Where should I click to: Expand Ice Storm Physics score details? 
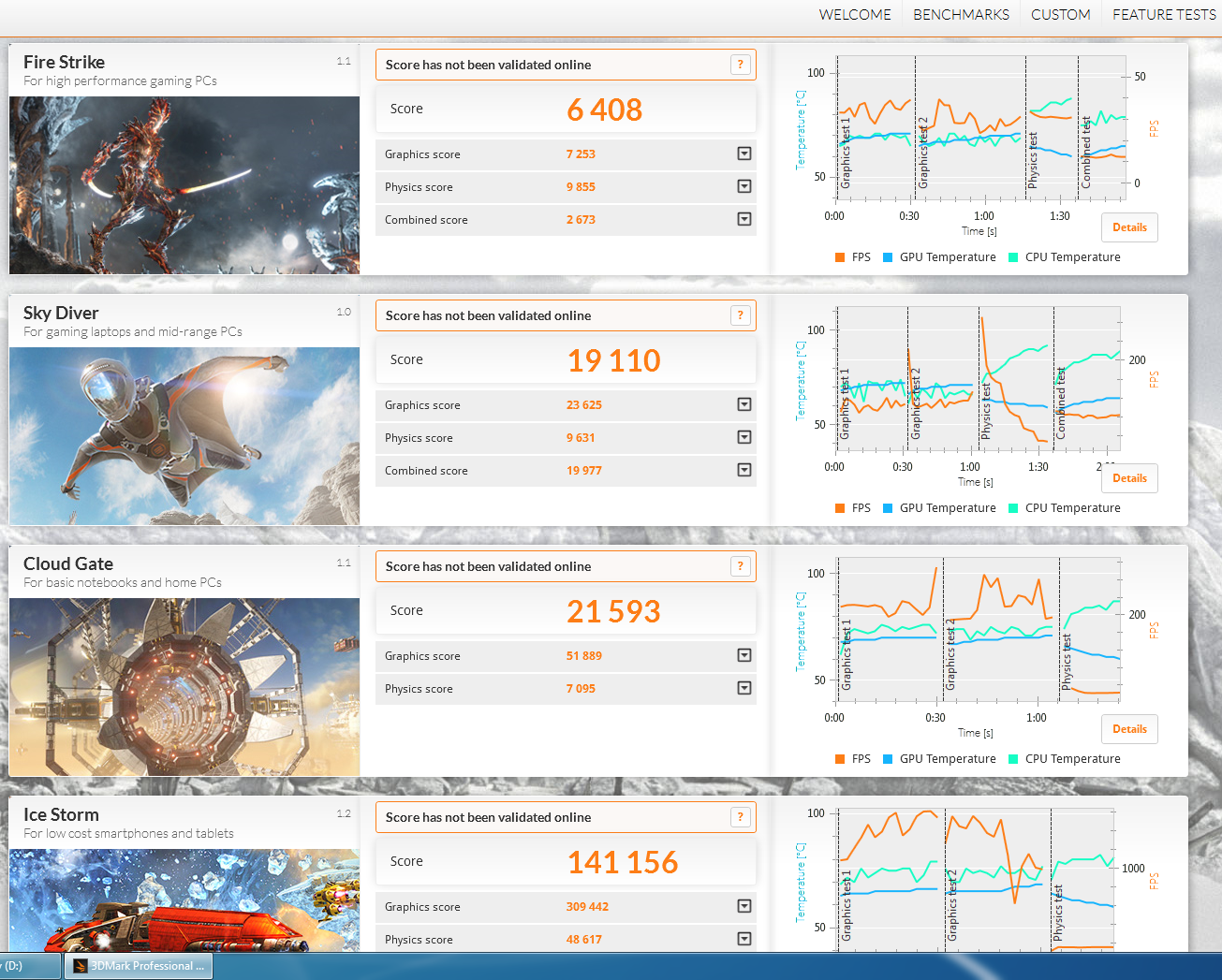744,939
